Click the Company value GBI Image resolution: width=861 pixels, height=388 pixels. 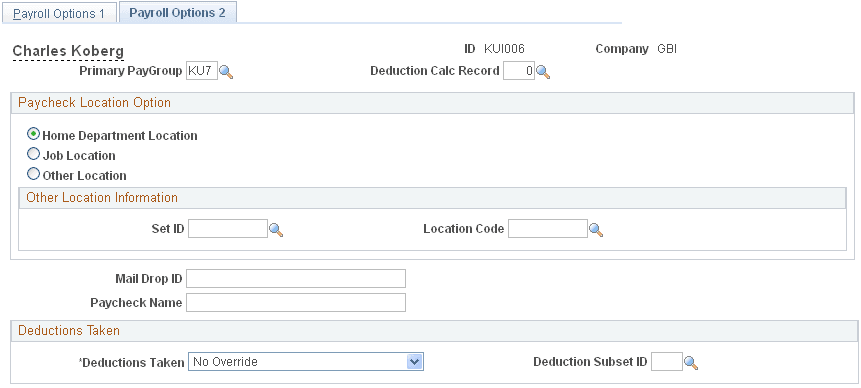(667, 49)
